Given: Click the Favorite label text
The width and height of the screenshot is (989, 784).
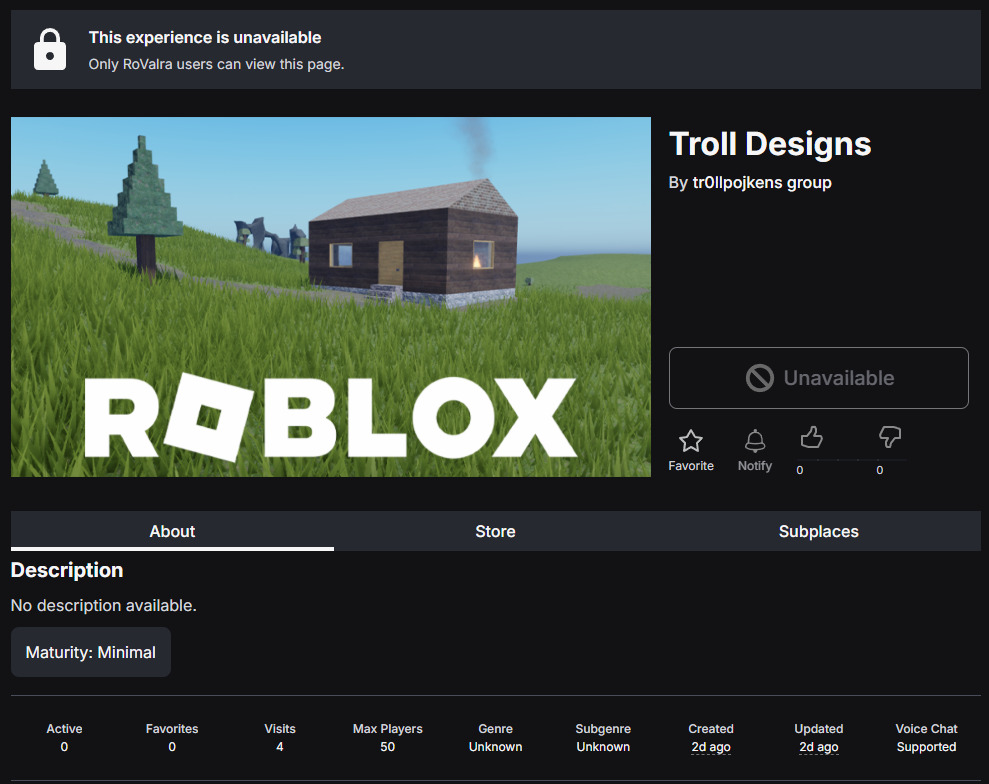Looking at the screenshot, I should coord(691,465).
